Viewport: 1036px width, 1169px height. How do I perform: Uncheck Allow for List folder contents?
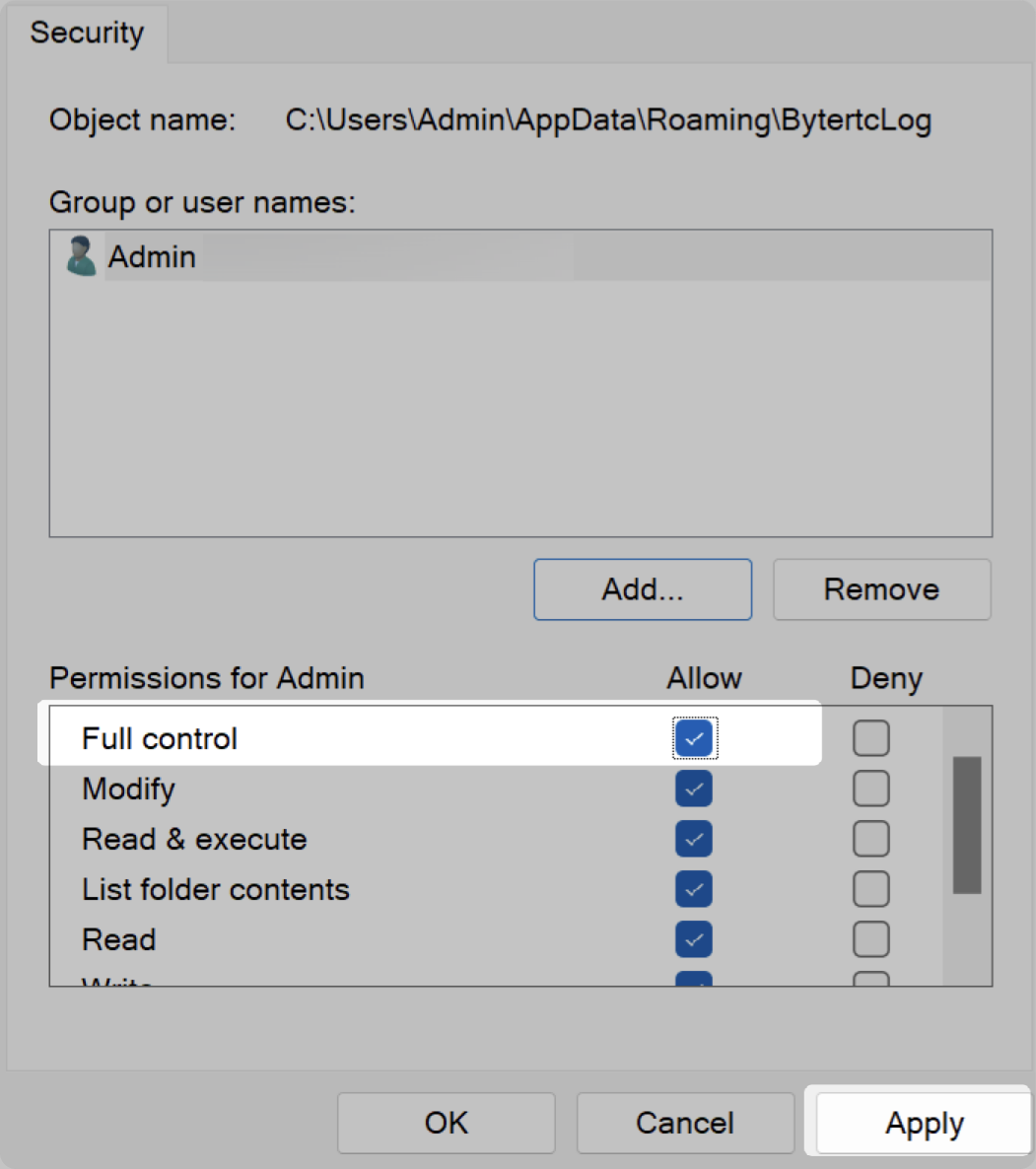point(694,889)
